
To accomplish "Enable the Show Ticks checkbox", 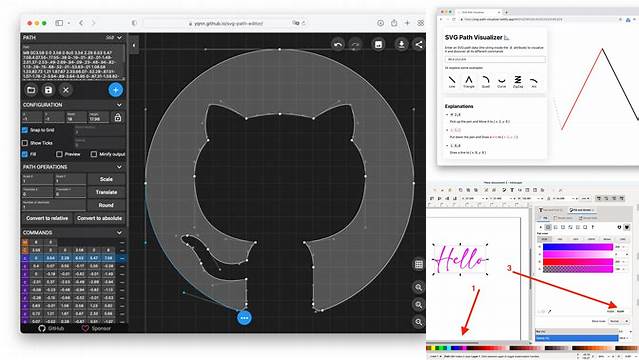I will (25, 143).
